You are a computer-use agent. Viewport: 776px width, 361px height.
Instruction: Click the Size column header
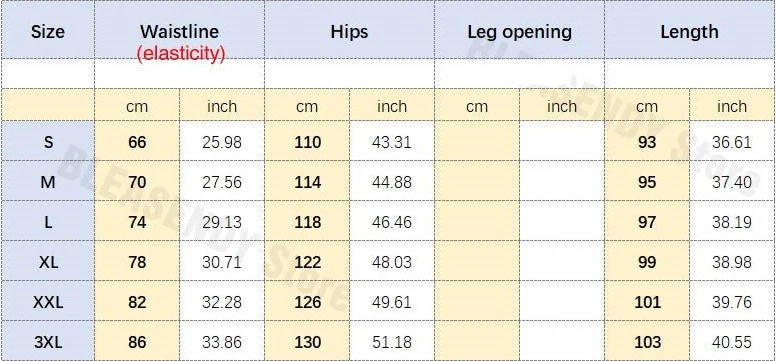[x=48, y=32]
